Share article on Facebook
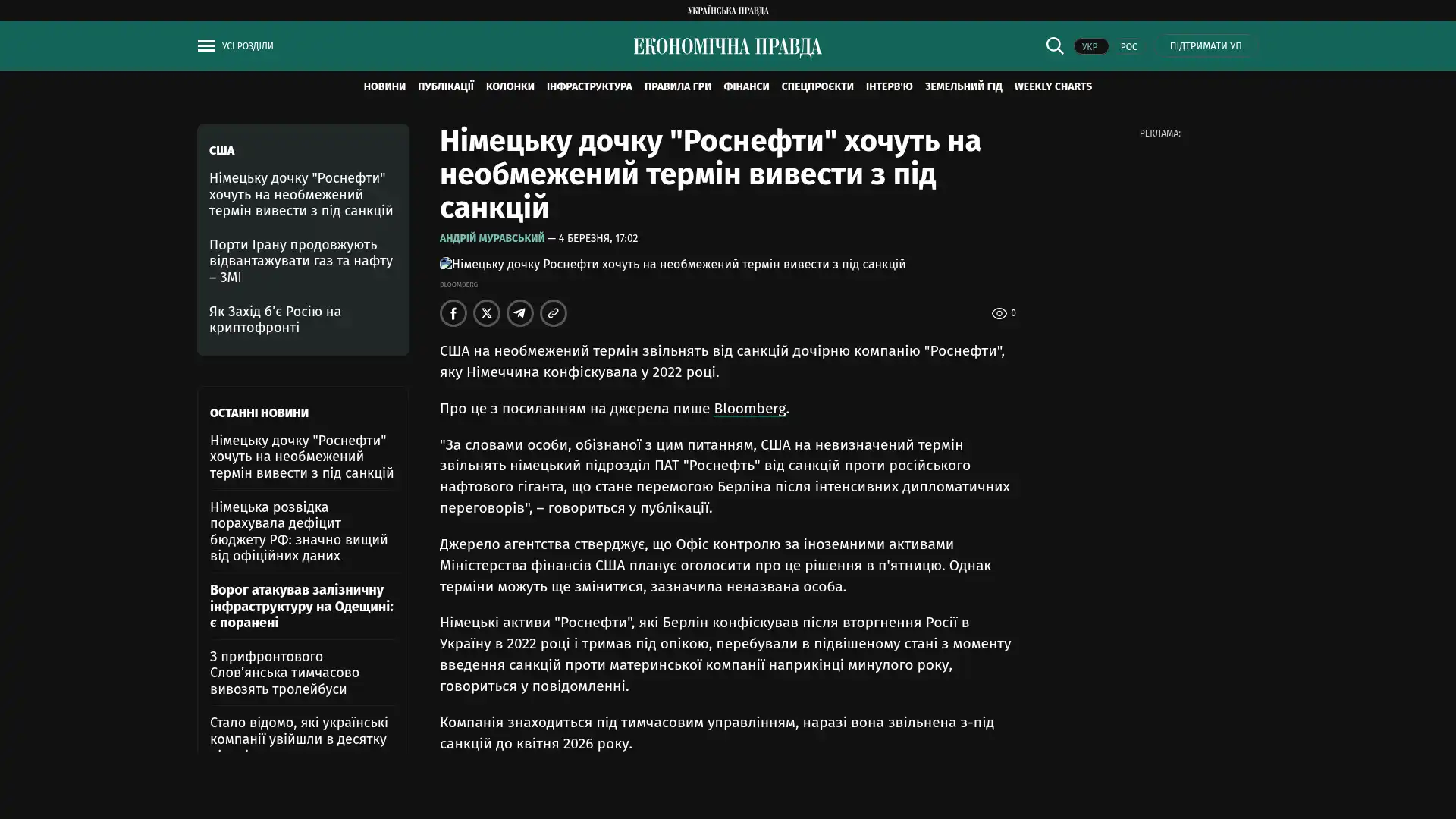This screenshot has width=1456, height=819. [x=453, y=313]
